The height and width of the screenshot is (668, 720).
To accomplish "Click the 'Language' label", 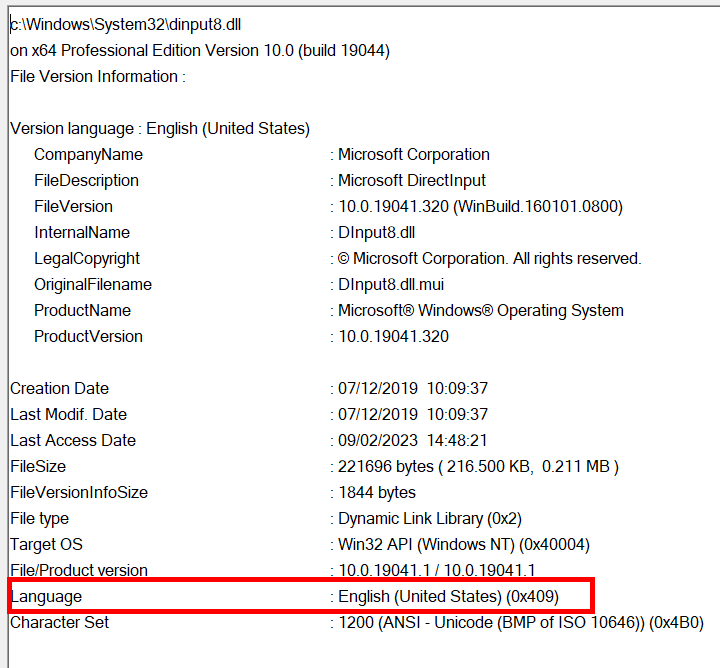I will [x=46, y=597].
